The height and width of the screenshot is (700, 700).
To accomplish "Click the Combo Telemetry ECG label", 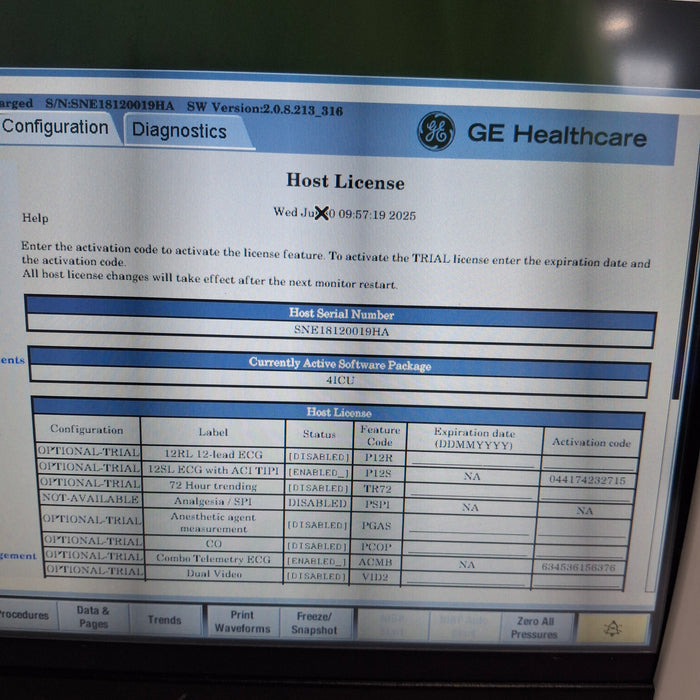I will click(x=213, y=559).
